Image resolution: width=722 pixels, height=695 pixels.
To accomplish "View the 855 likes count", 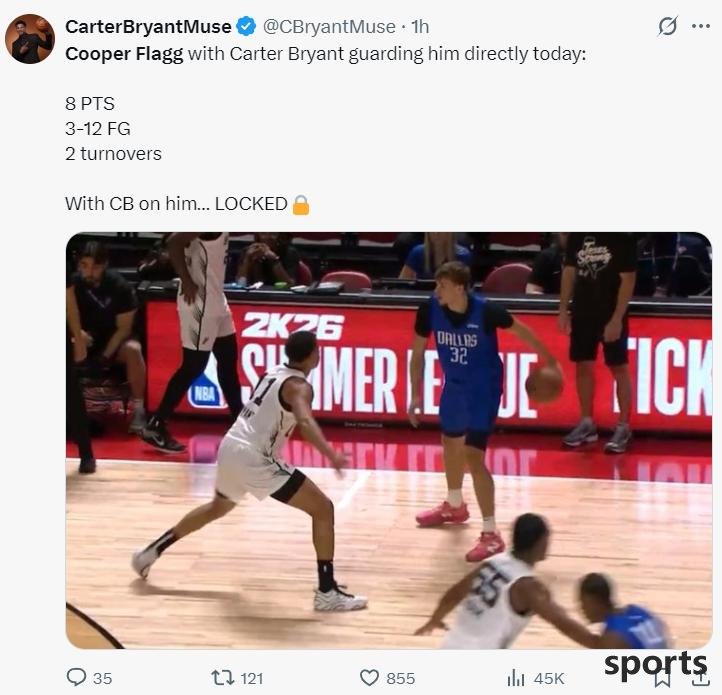I will 401,678.
